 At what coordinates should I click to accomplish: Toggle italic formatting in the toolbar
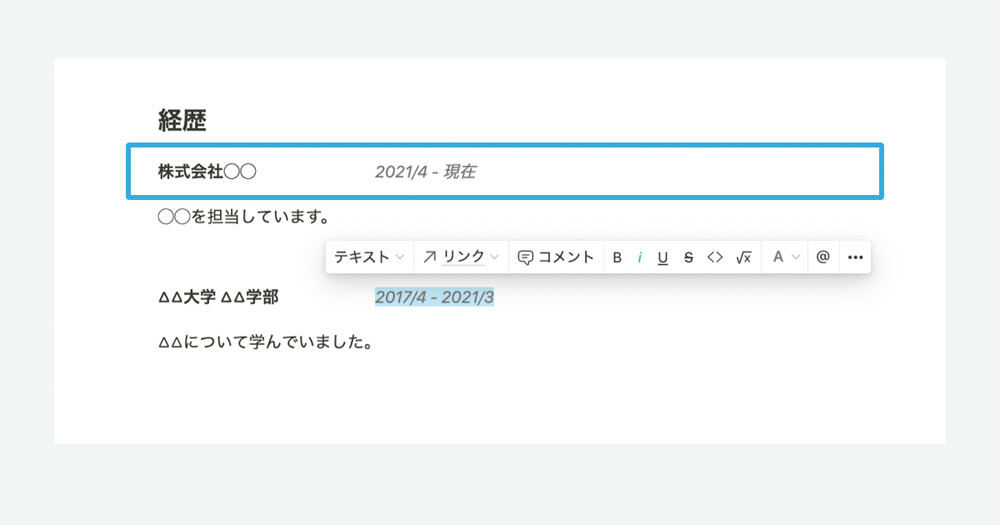pyautogui.click(x=640, y=257)
